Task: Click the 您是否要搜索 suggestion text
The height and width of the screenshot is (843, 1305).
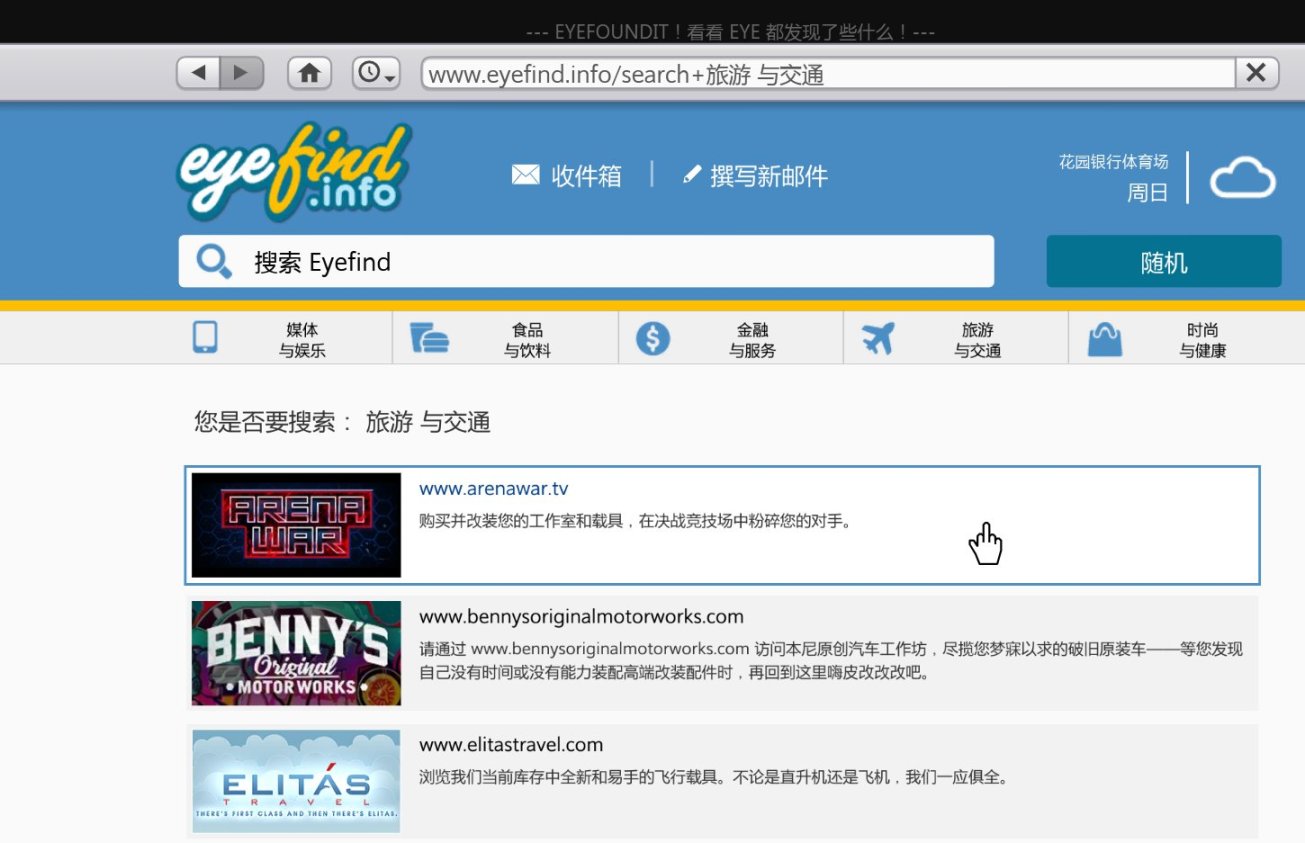Action: tap(342, 422)
